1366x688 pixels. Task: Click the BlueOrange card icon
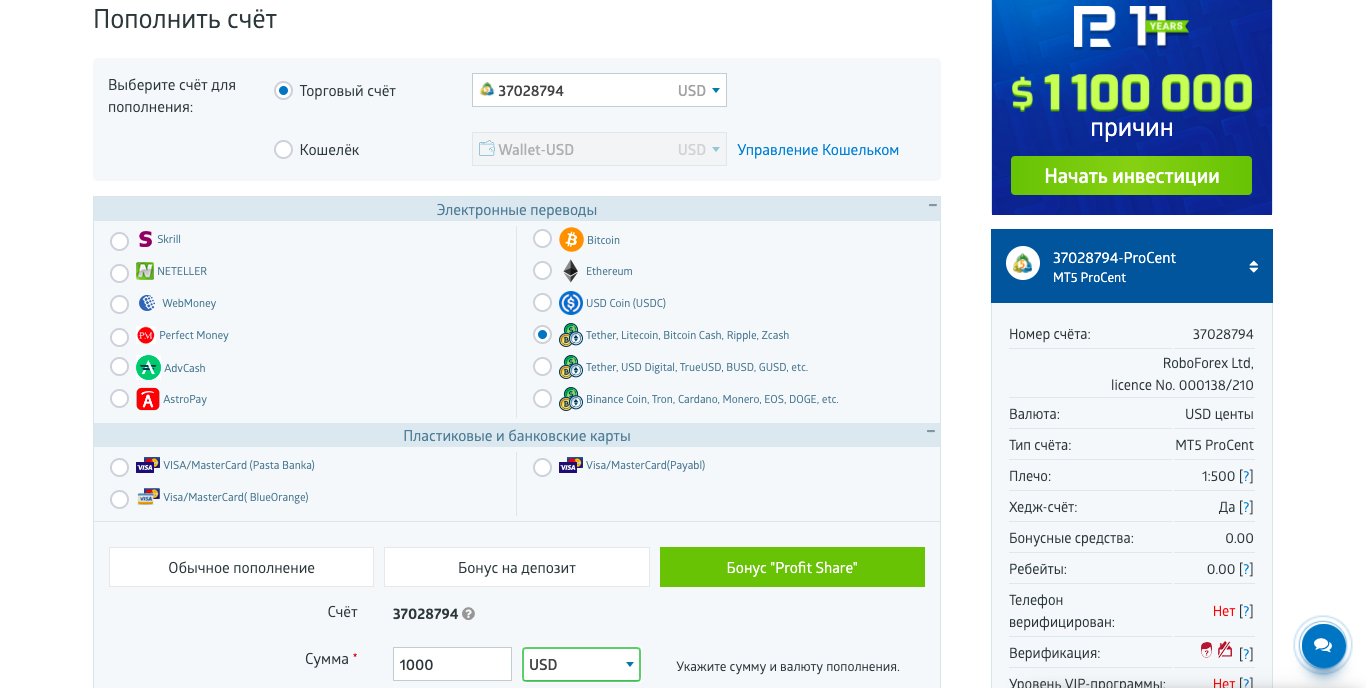click(148, 497)
